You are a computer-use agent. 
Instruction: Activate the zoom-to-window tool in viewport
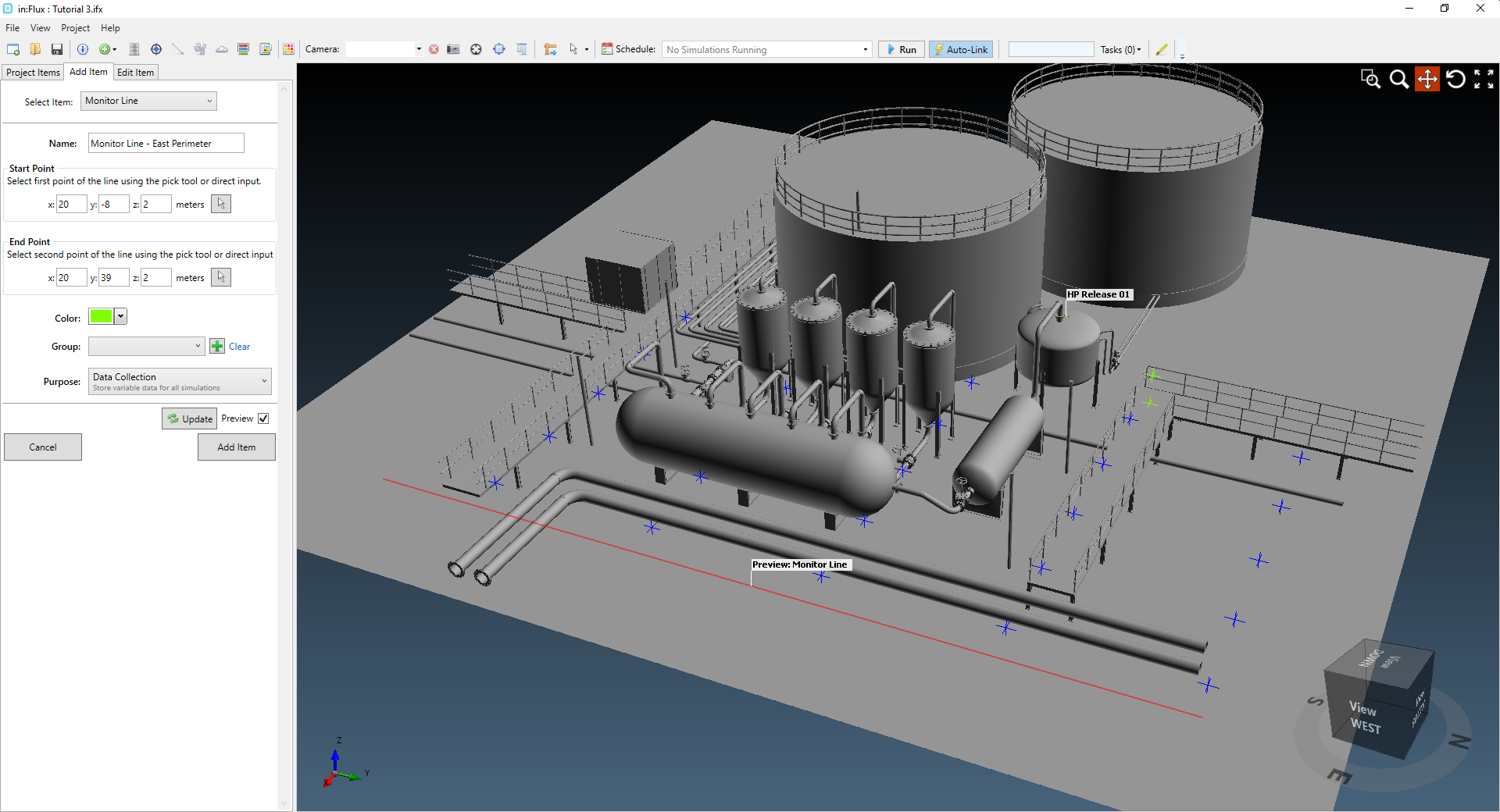tap(1370, 79)
